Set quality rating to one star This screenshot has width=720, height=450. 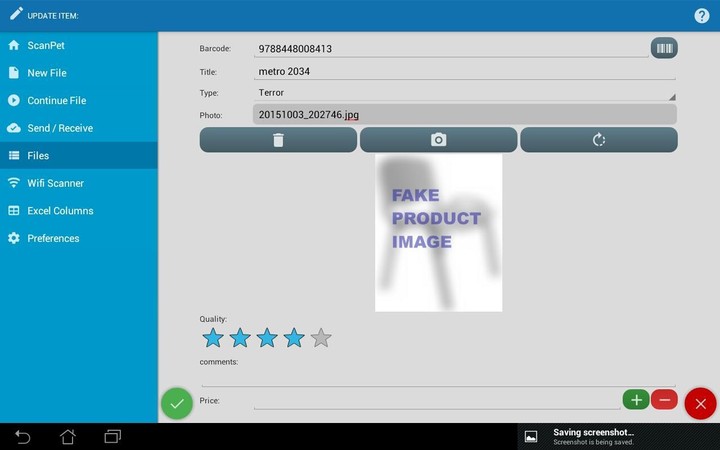213,338
